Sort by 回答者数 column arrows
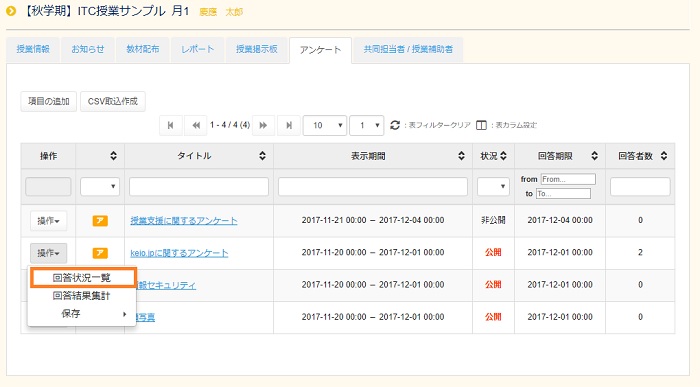The height and width of the screenshot is (387, 700). (x=664, y=156)
